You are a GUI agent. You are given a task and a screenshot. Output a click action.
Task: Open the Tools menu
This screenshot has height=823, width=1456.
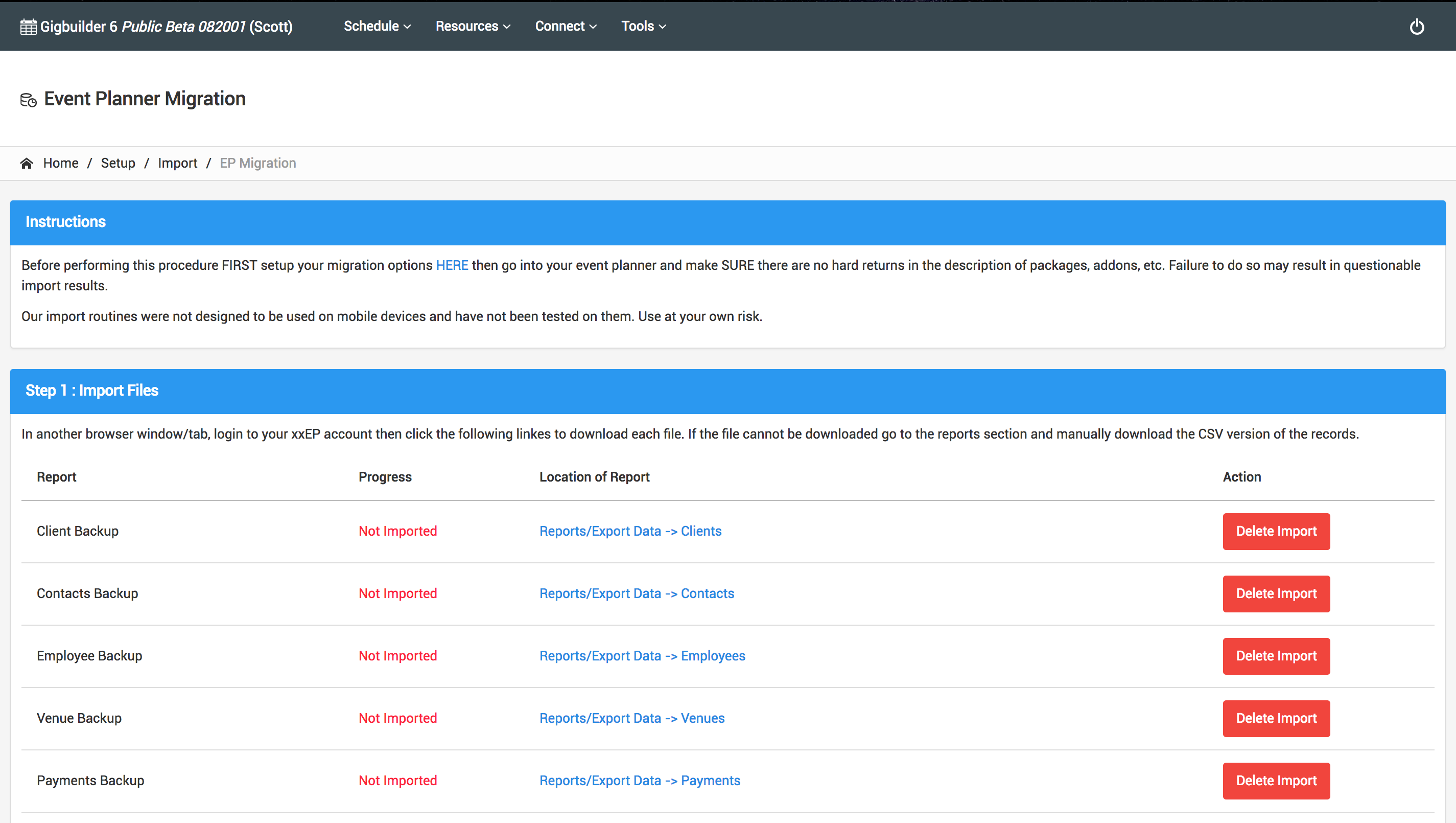pos(643,26)
